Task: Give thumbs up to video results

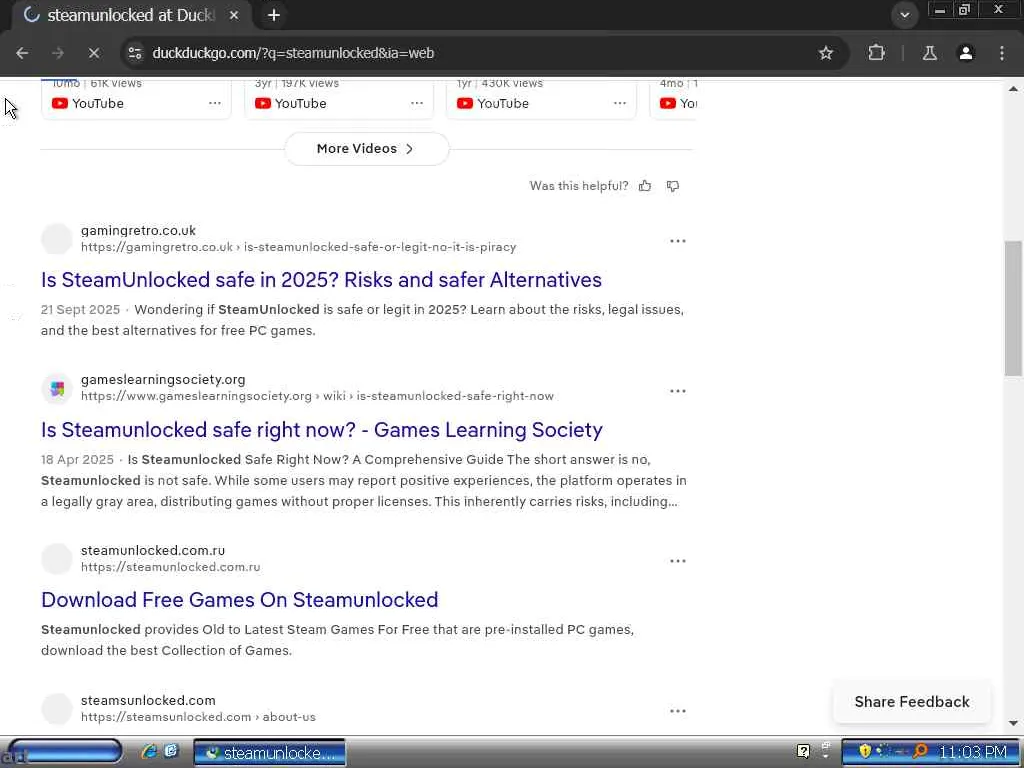Action: click(645, 186)
